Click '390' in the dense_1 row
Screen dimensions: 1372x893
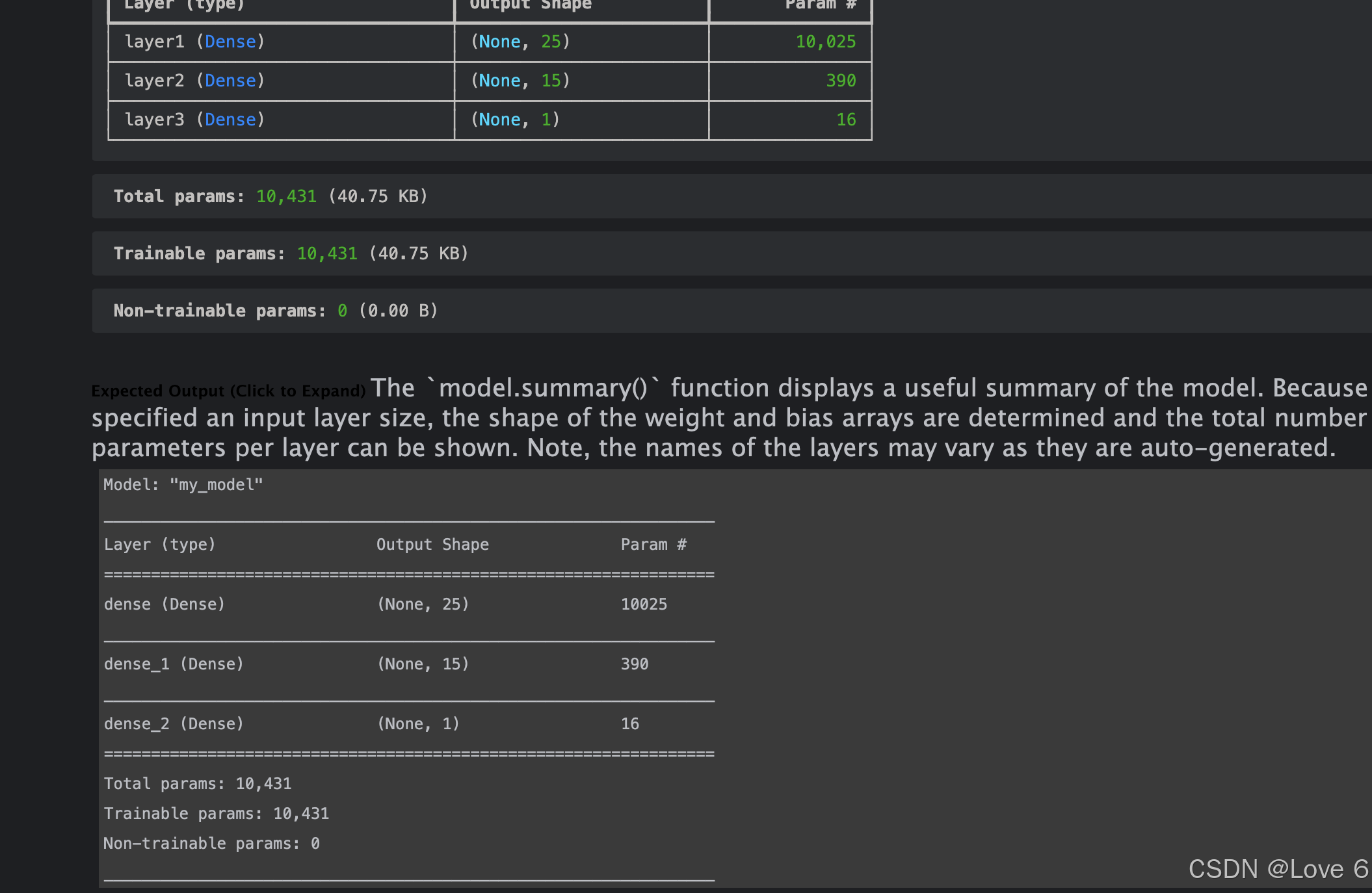pyautogui.click(x=635, y=664)
